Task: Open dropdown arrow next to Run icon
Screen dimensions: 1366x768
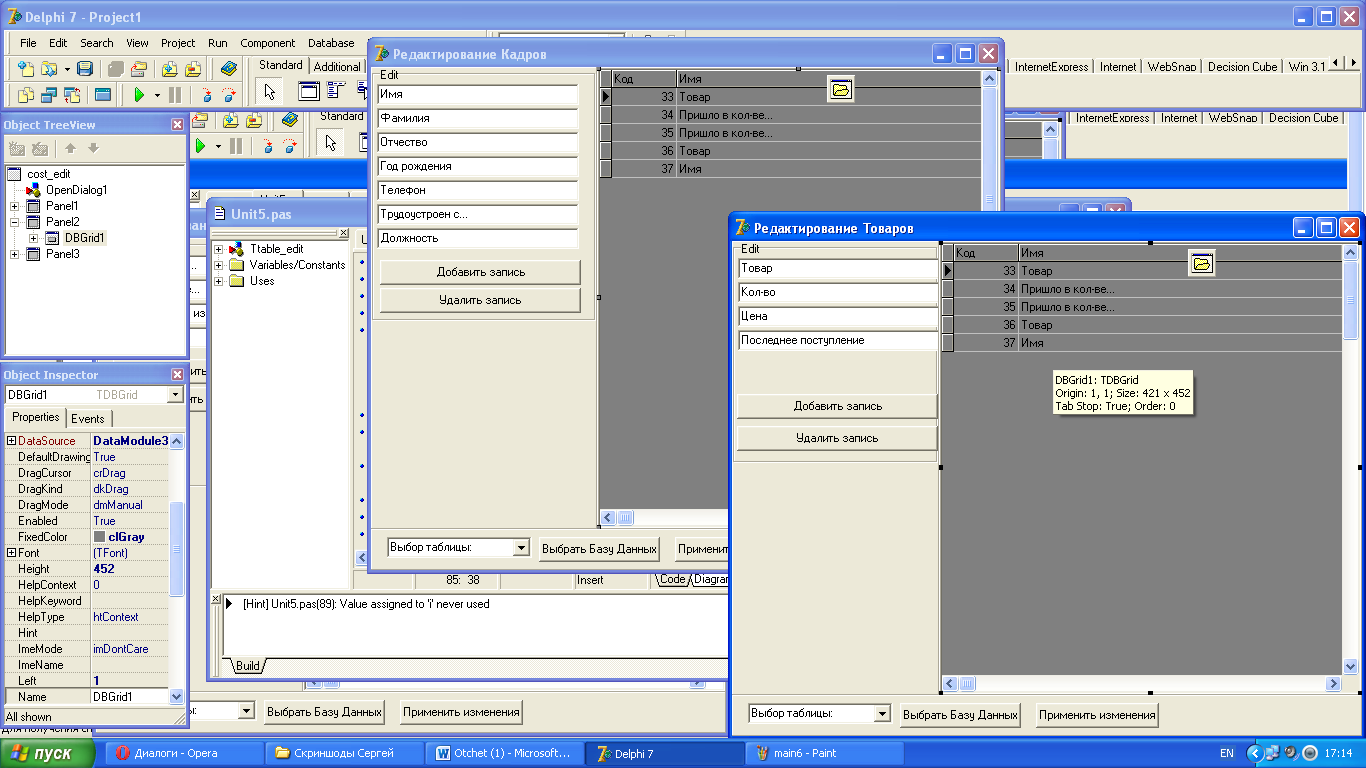Action: 157,95
